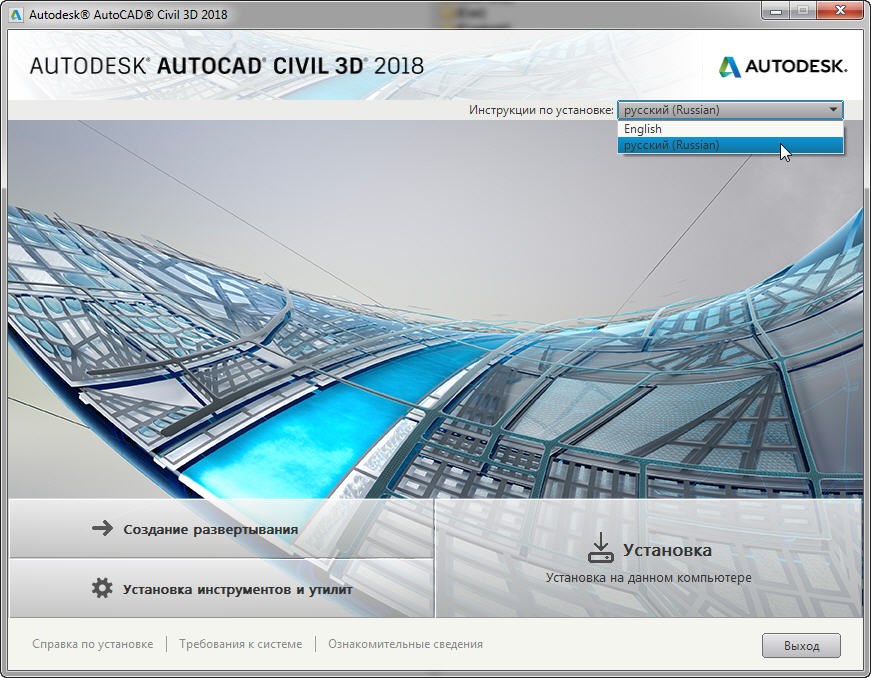
Task: Click the gear icon for tools and utilities
Action: [102, 588]
